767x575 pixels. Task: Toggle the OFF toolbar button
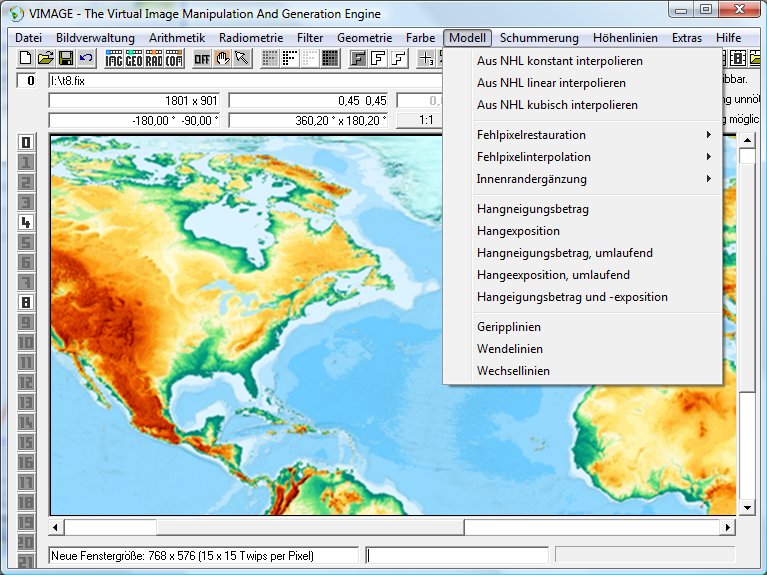tap(202, 59)
